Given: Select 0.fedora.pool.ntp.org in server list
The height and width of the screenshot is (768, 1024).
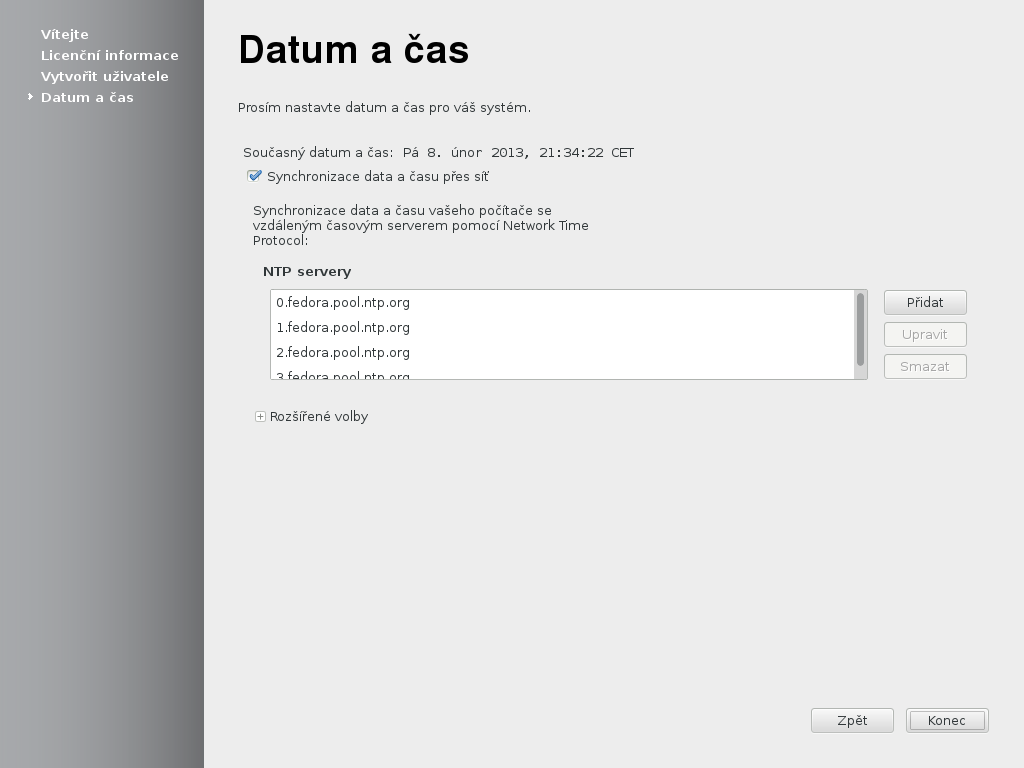Looking at the screenshot, I should 343,302.
